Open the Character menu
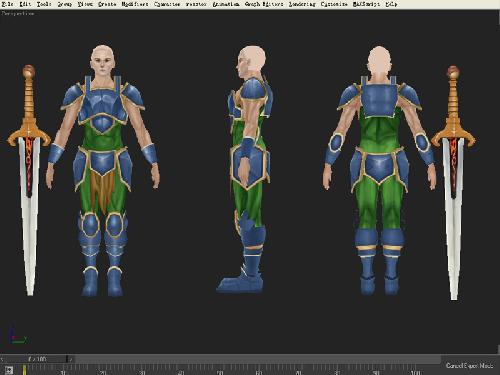Screen dimensions: 500x375 [167, 4]
